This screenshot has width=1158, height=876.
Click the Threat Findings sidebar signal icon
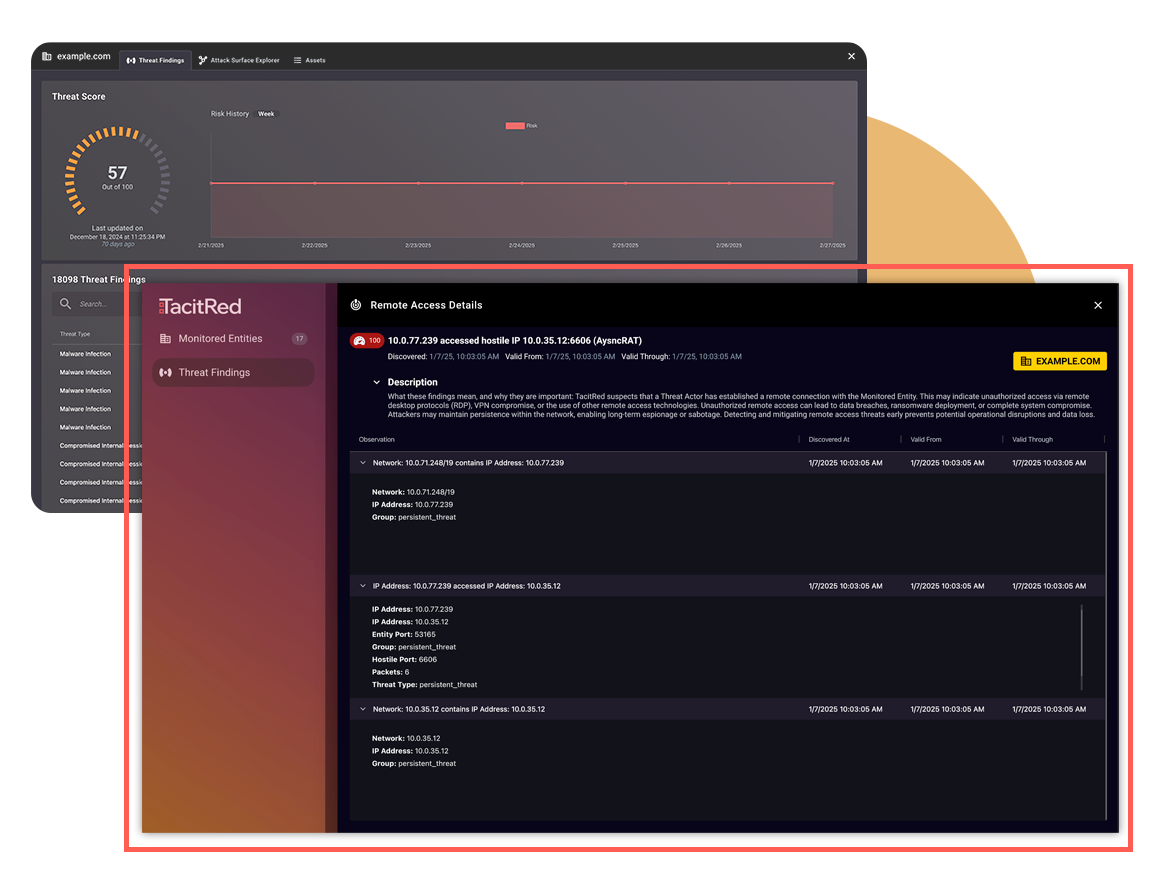166,373
